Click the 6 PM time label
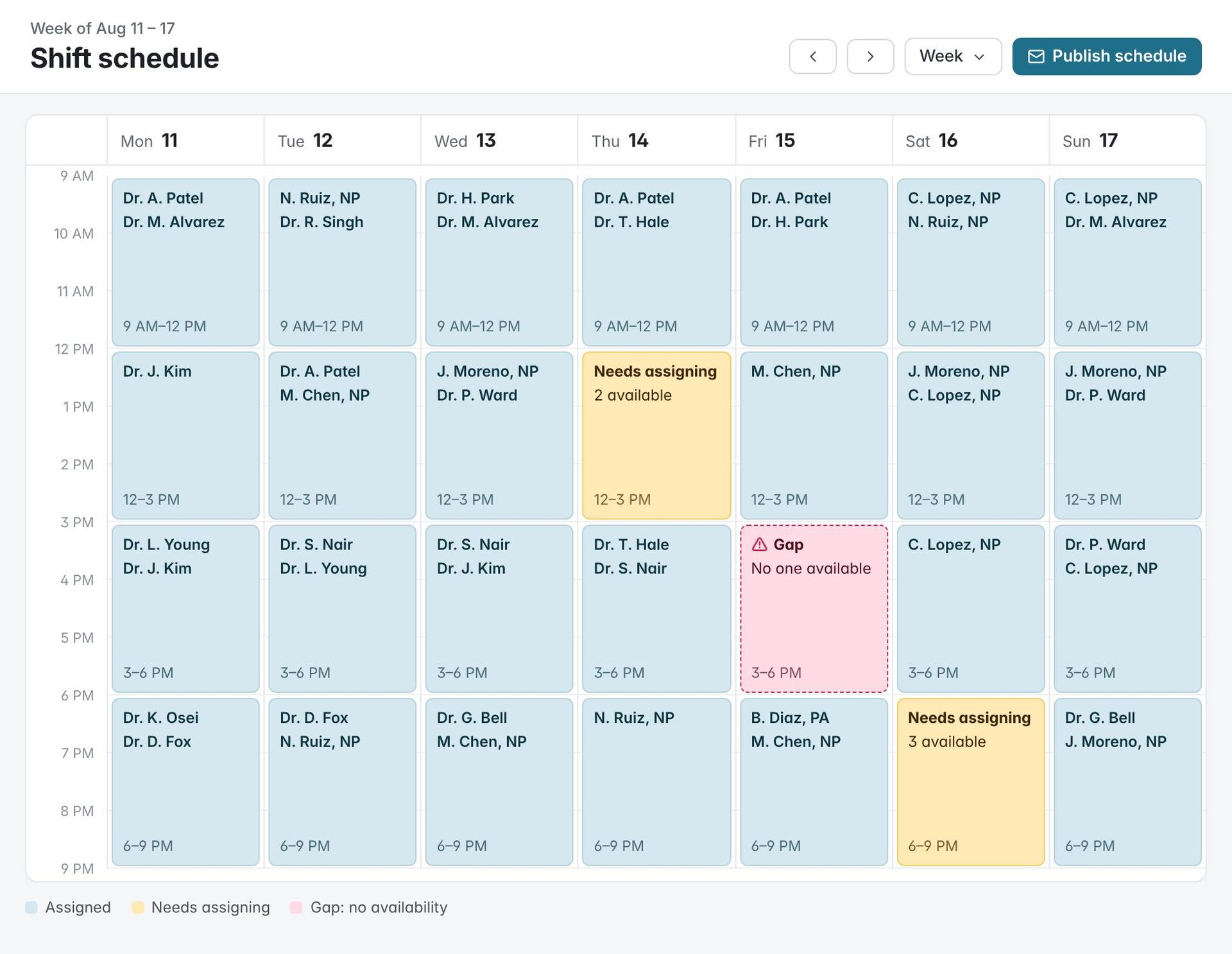The width and height of the screenshot is (1232, 954). (x=77, y=695)
